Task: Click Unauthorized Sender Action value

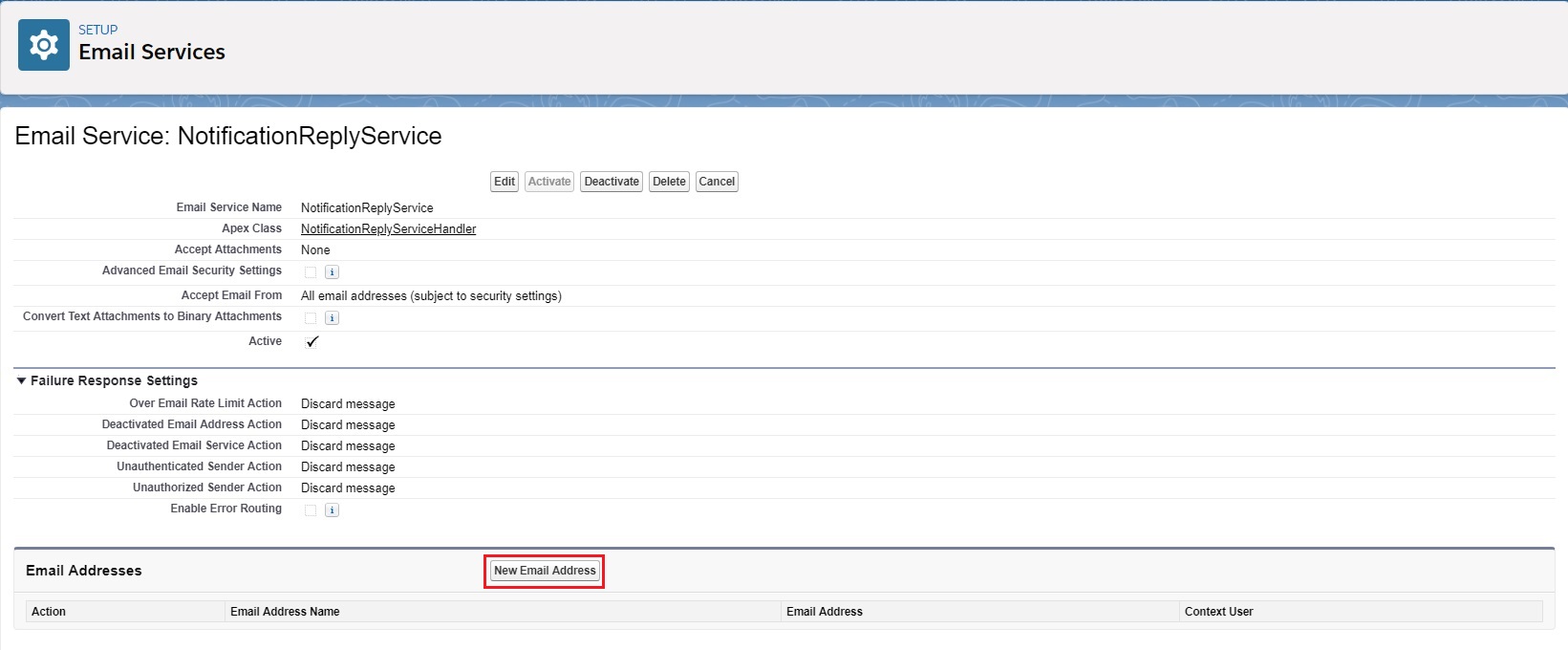Action: 348,488
